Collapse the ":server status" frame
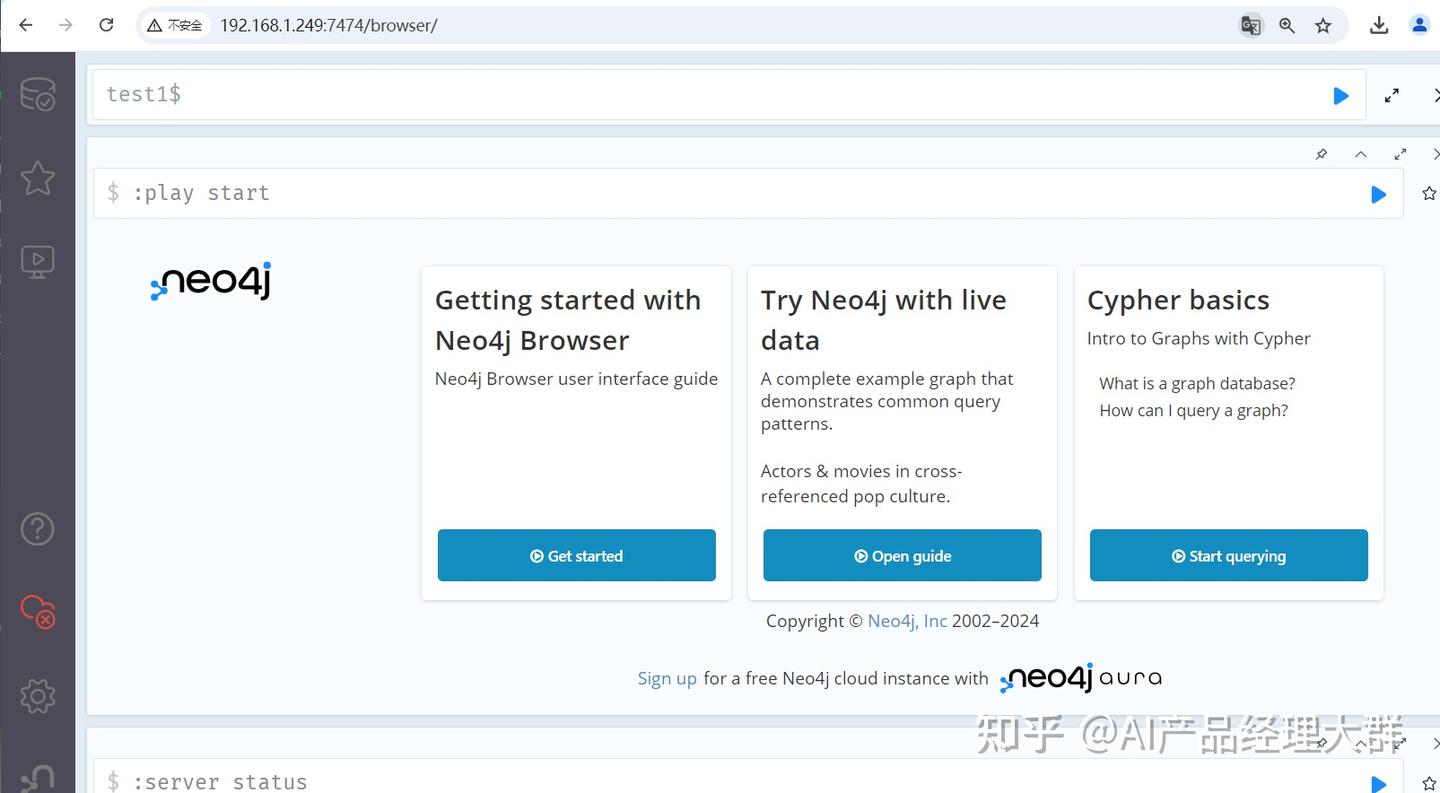The width and height of the screenshot is (1440, 793). pyautogui.click(x=1361, y=744)
